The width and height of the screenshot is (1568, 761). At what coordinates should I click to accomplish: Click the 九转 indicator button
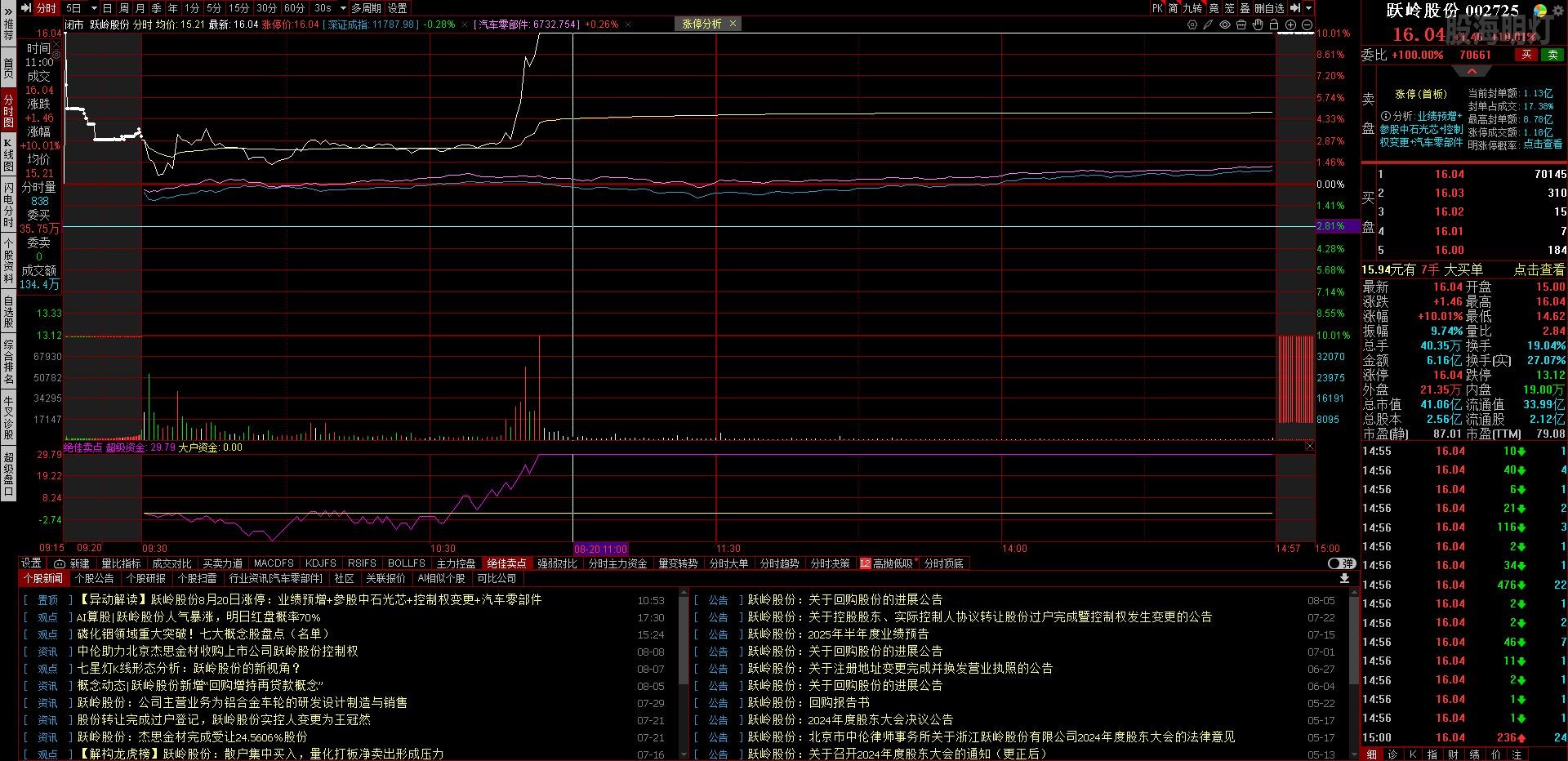pyautogui.click(x=1192, y=8)
